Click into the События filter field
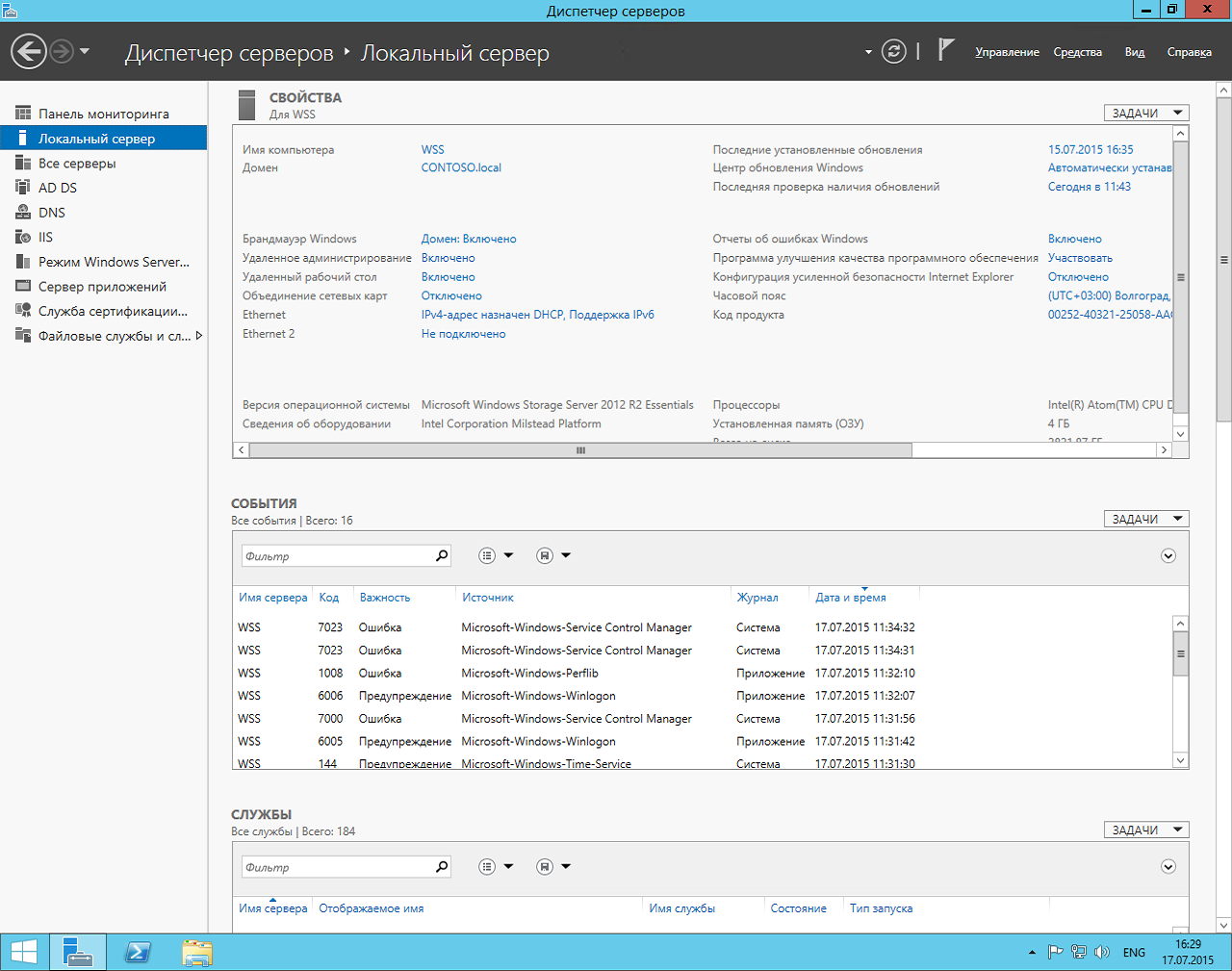 pos(338,556)
